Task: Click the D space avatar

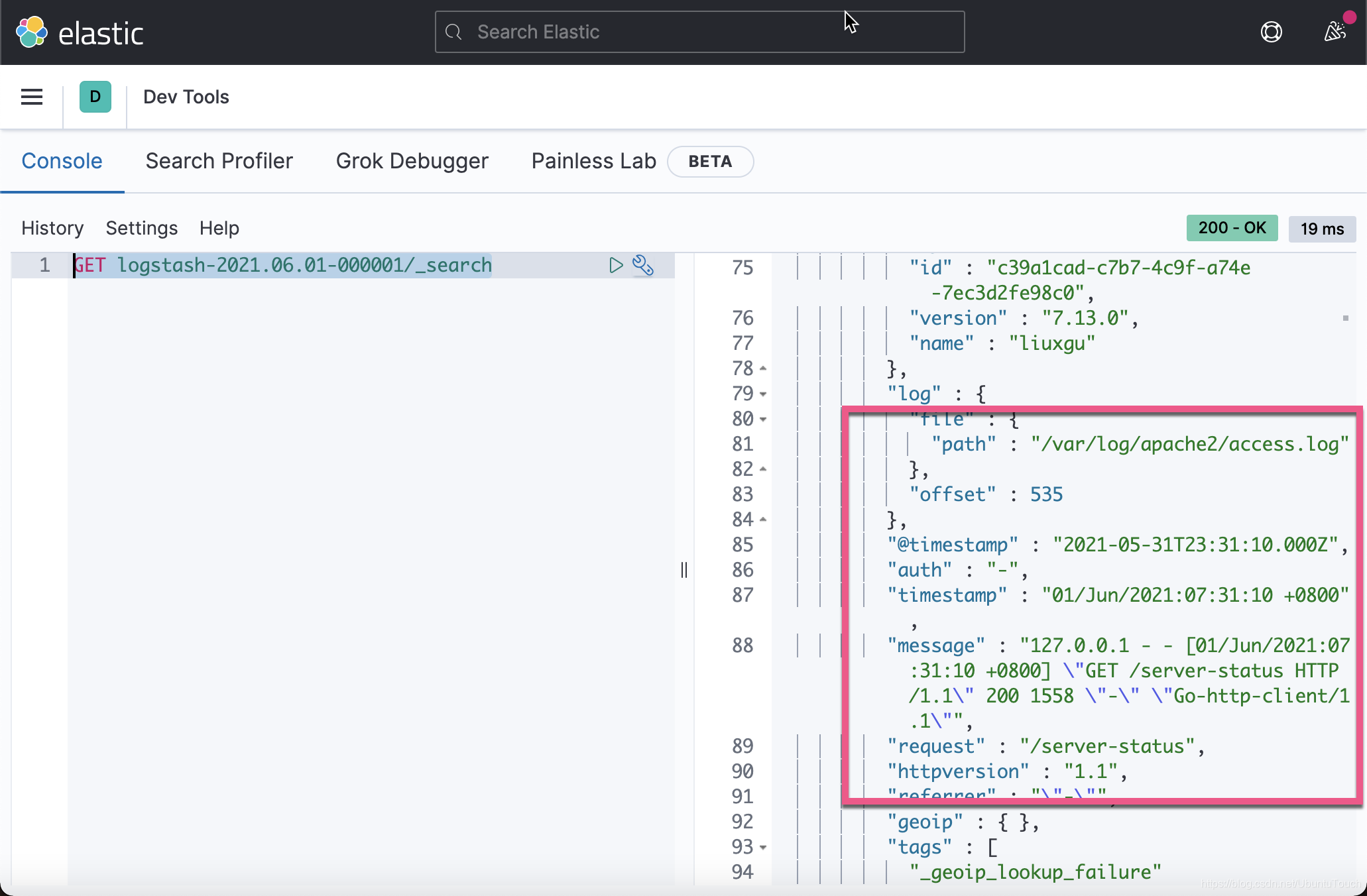Action: 95,97
